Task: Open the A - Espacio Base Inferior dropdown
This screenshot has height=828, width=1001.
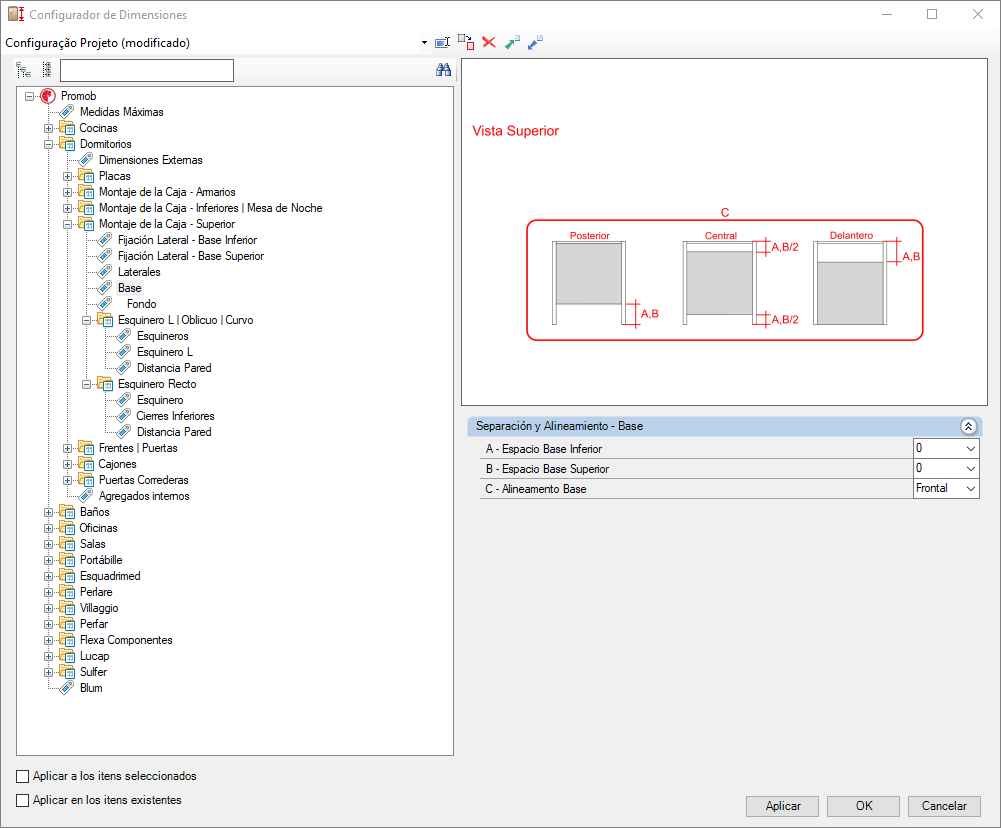Action: 970,449
